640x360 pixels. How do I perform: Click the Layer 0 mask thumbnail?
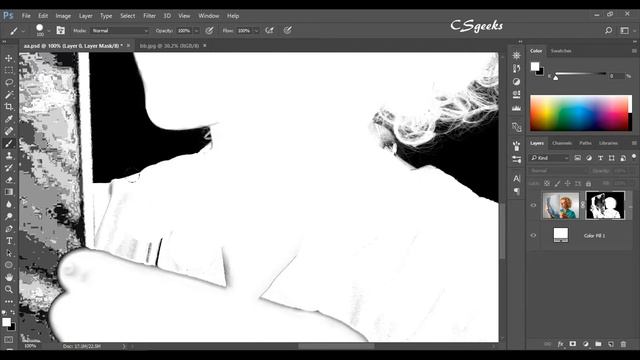tap(605, 205)
